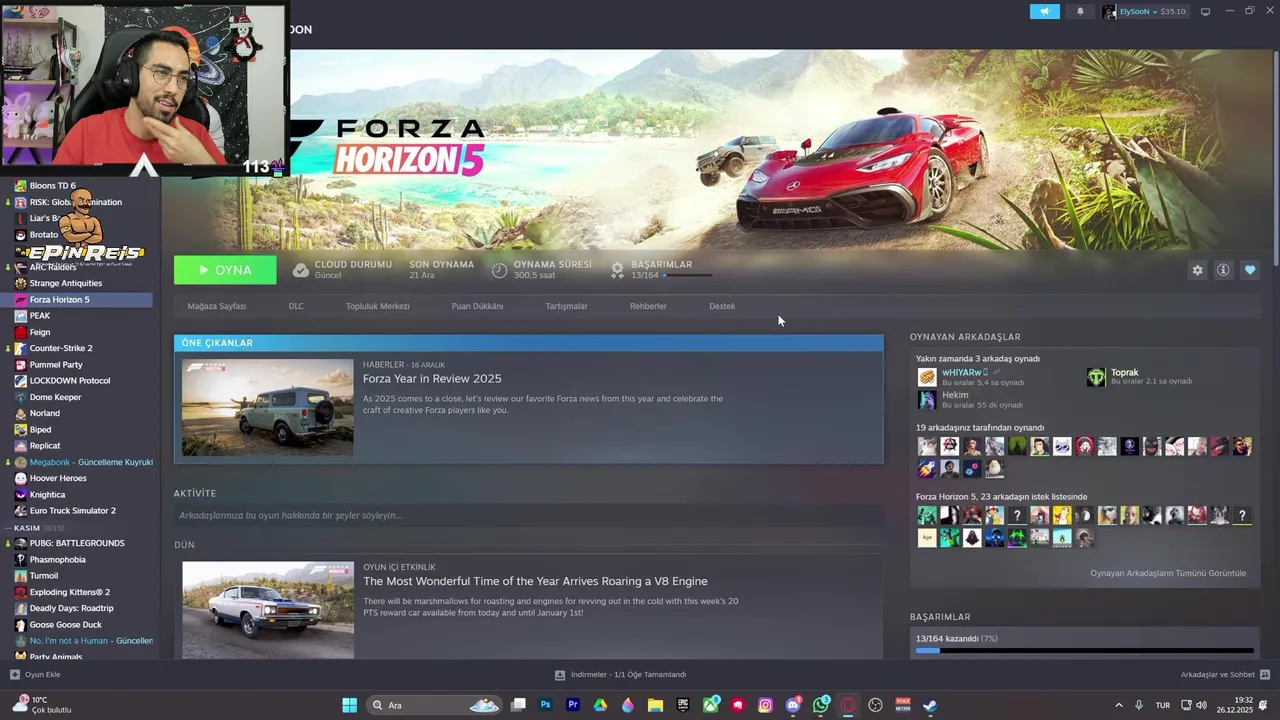Go to Topluluk Merkezi tab
Image resolution: width=1280 pixels, height=720 pixels.
(378, 306)
